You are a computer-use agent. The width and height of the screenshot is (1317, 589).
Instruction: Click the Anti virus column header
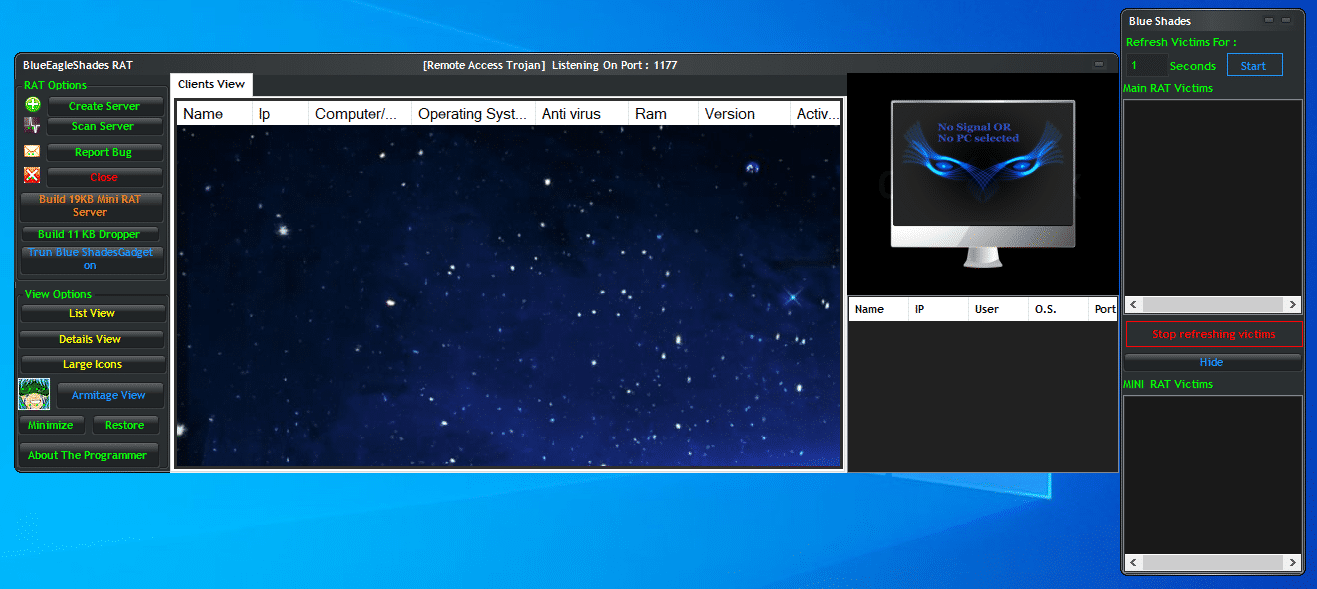point(582,114)
